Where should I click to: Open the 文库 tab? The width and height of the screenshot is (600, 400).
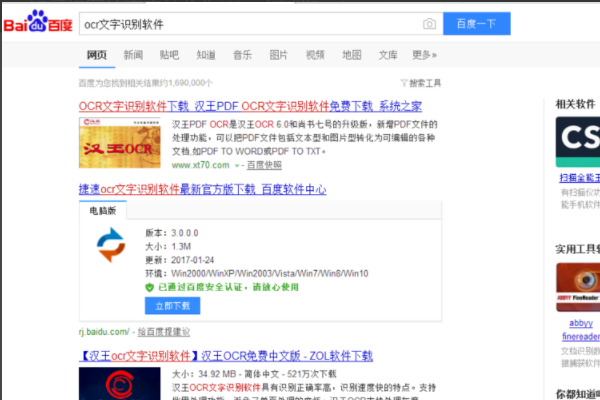pyautogui.click(x=388, y=55)
